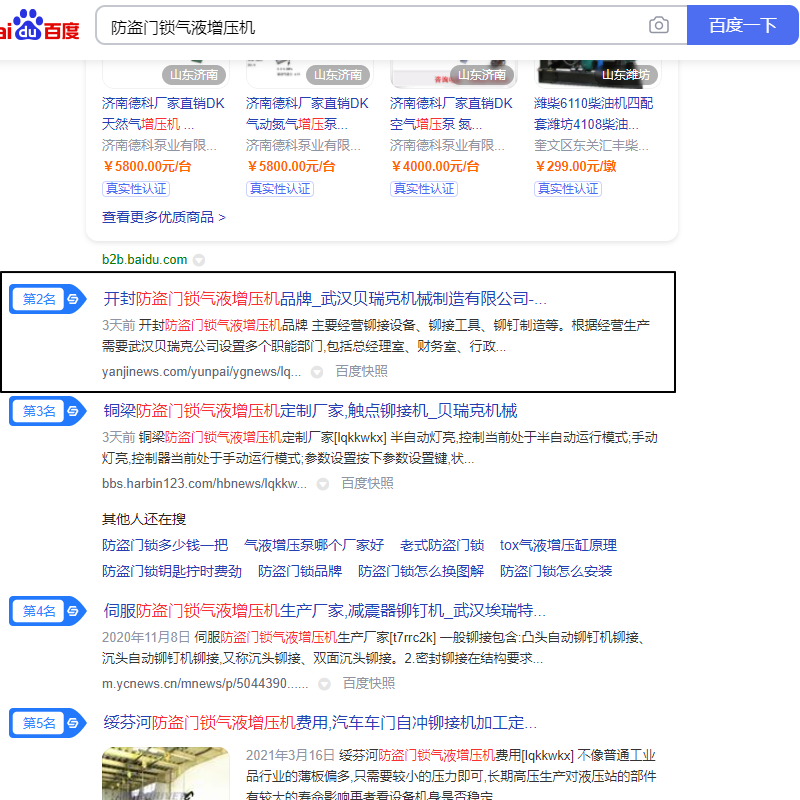Image resolution: width=800 pixels, height=800 pixels.
Task: Open product 潍柴6110柴油机四配套
Action: [x=594, y=113]
